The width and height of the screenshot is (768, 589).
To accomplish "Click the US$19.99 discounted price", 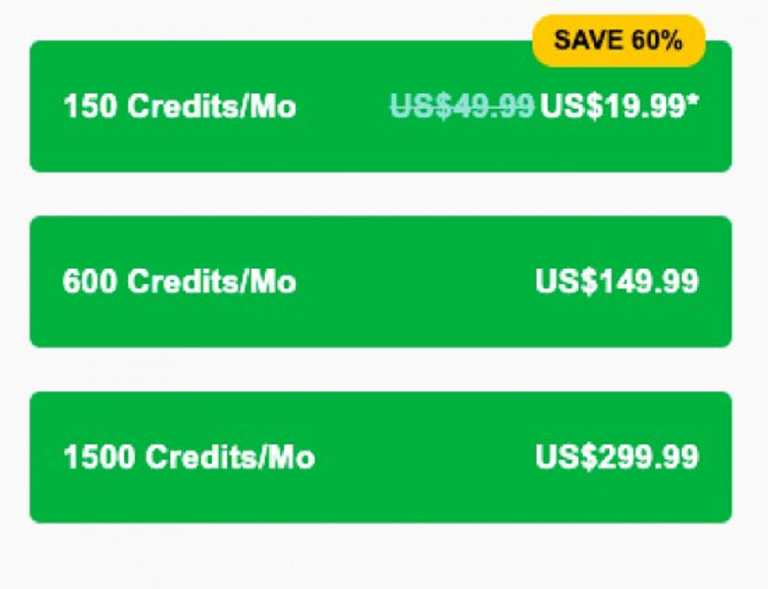I will [x=612, y=106].
